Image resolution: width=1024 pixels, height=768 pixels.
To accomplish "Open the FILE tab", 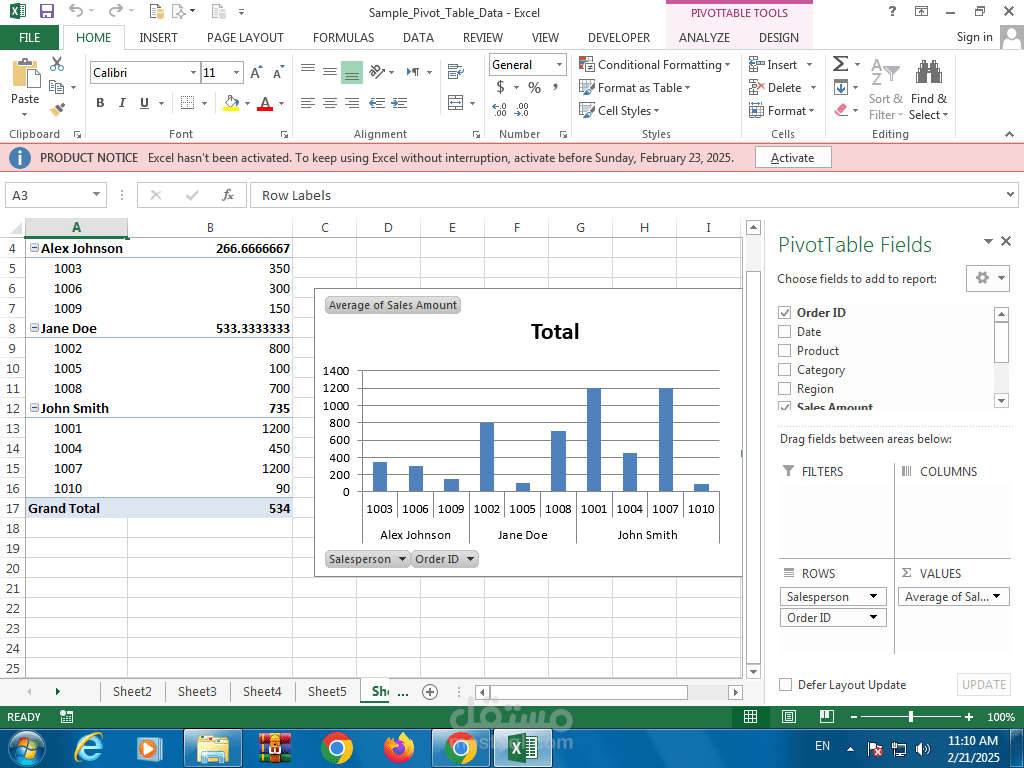I will pyautogui.click(x=29, y=37).
